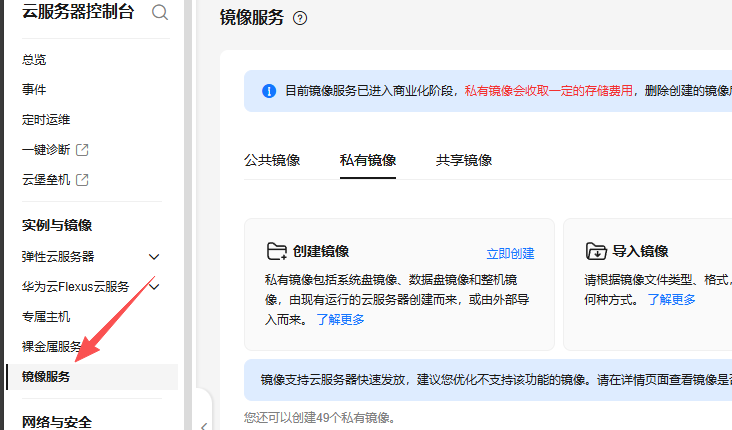Open the help icon next to 镜像服务 title
This screenshot has height=430, width=732.
(x=300, y=18)
